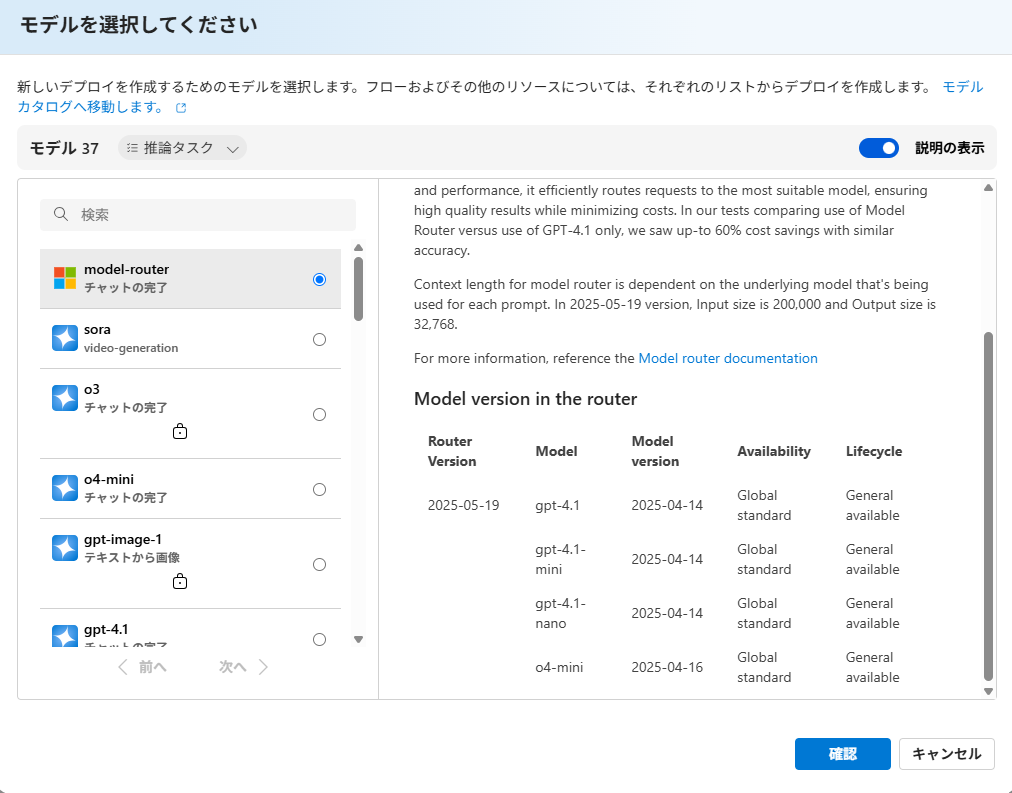Click the model list scrollbar thumb
Image resolution: width=1012 pixels, height=793 pixels.
coord(358,288)
